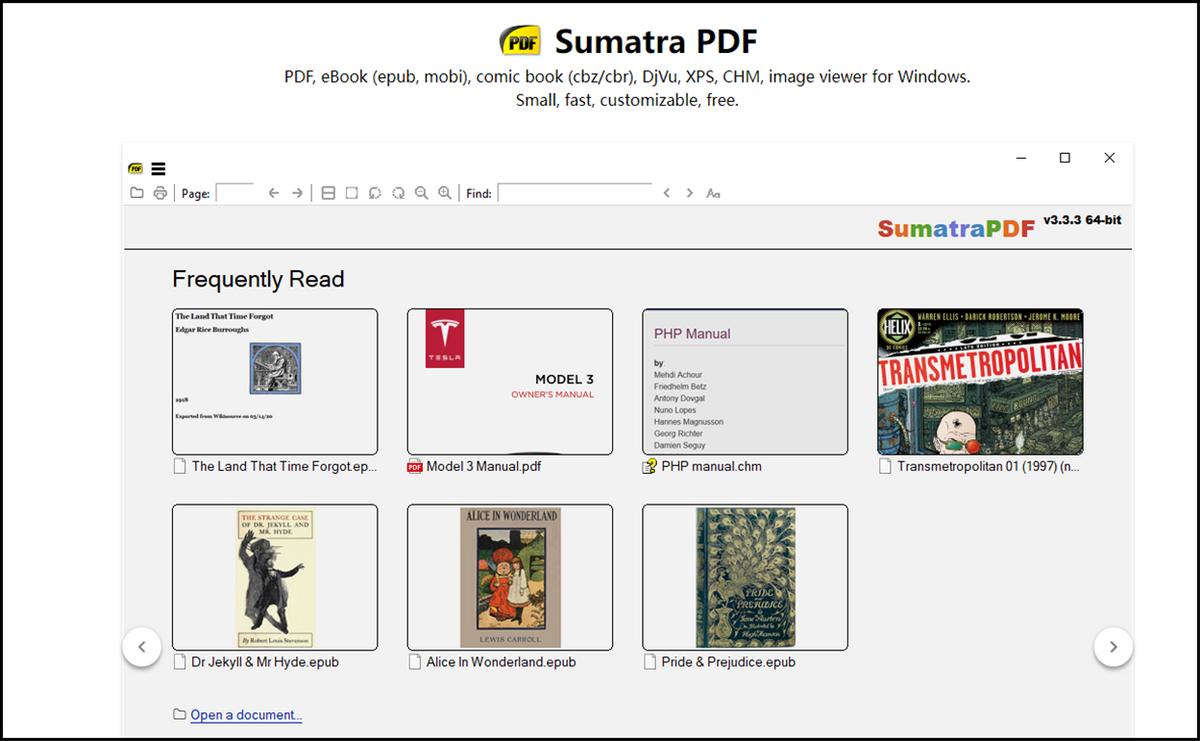Show the next screenshot using the right carousel arrow

point(1113,647)
